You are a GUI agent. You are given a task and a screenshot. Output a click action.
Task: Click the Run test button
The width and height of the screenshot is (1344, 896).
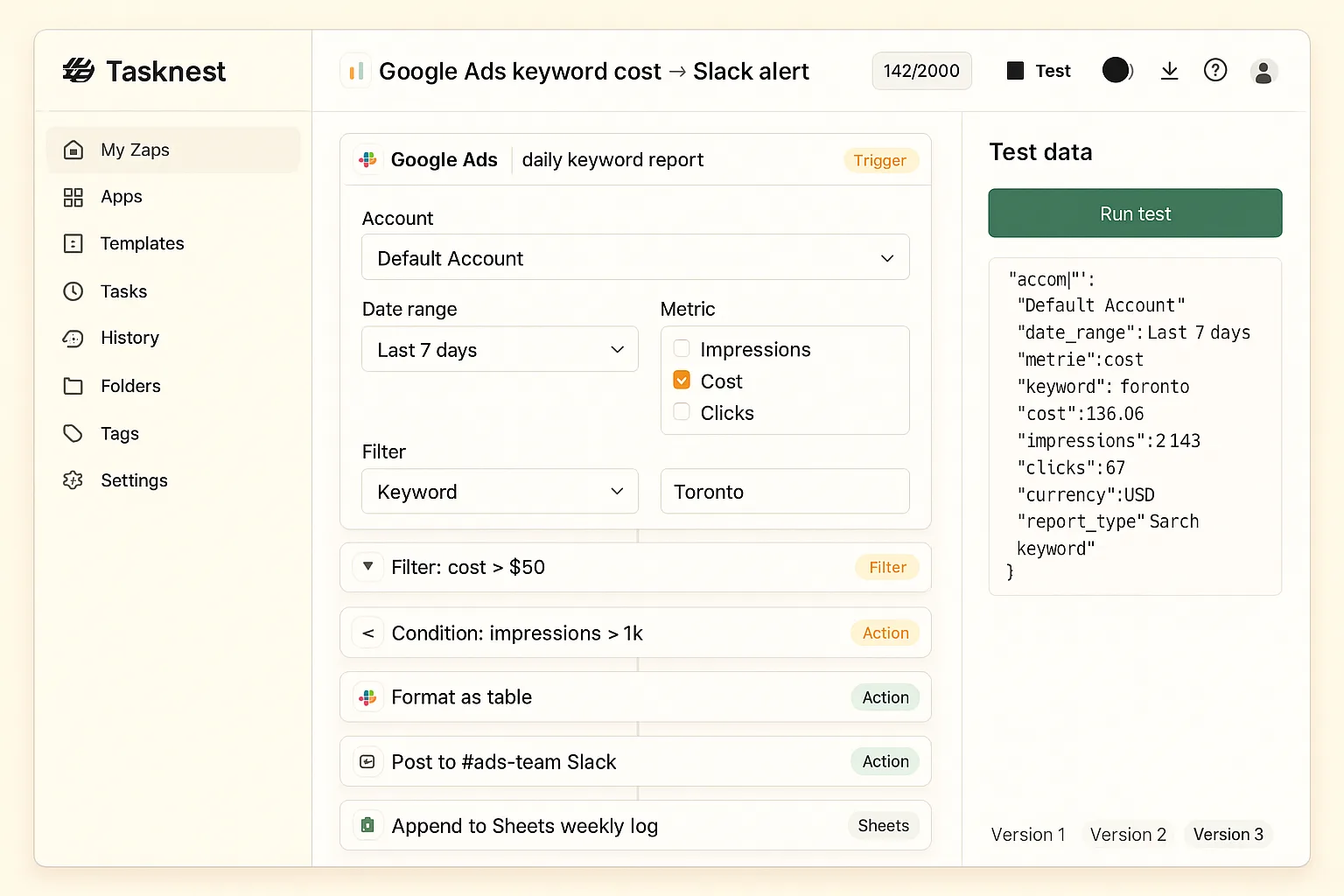point(1135,213)
